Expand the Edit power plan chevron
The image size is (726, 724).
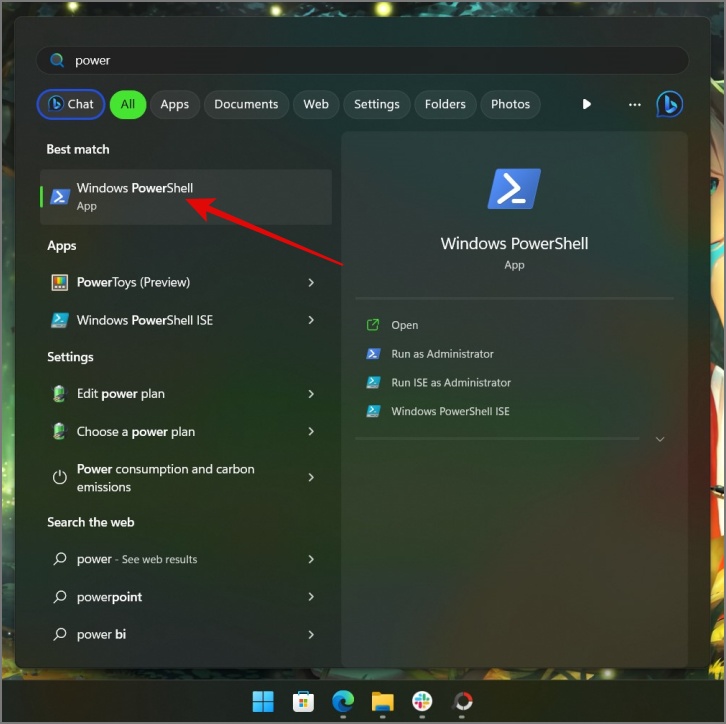[x=311, y=394]
